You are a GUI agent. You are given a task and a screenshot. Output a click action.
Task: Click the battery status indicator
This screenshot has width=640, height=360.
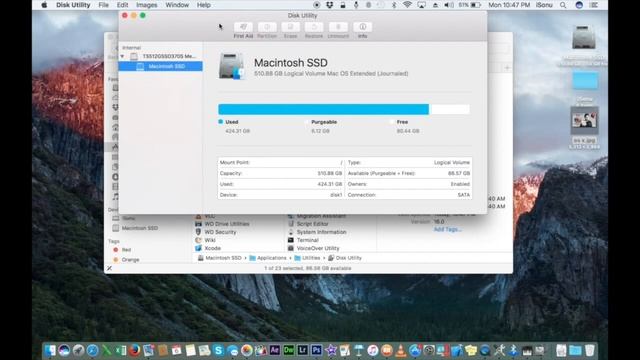point(469,5)
